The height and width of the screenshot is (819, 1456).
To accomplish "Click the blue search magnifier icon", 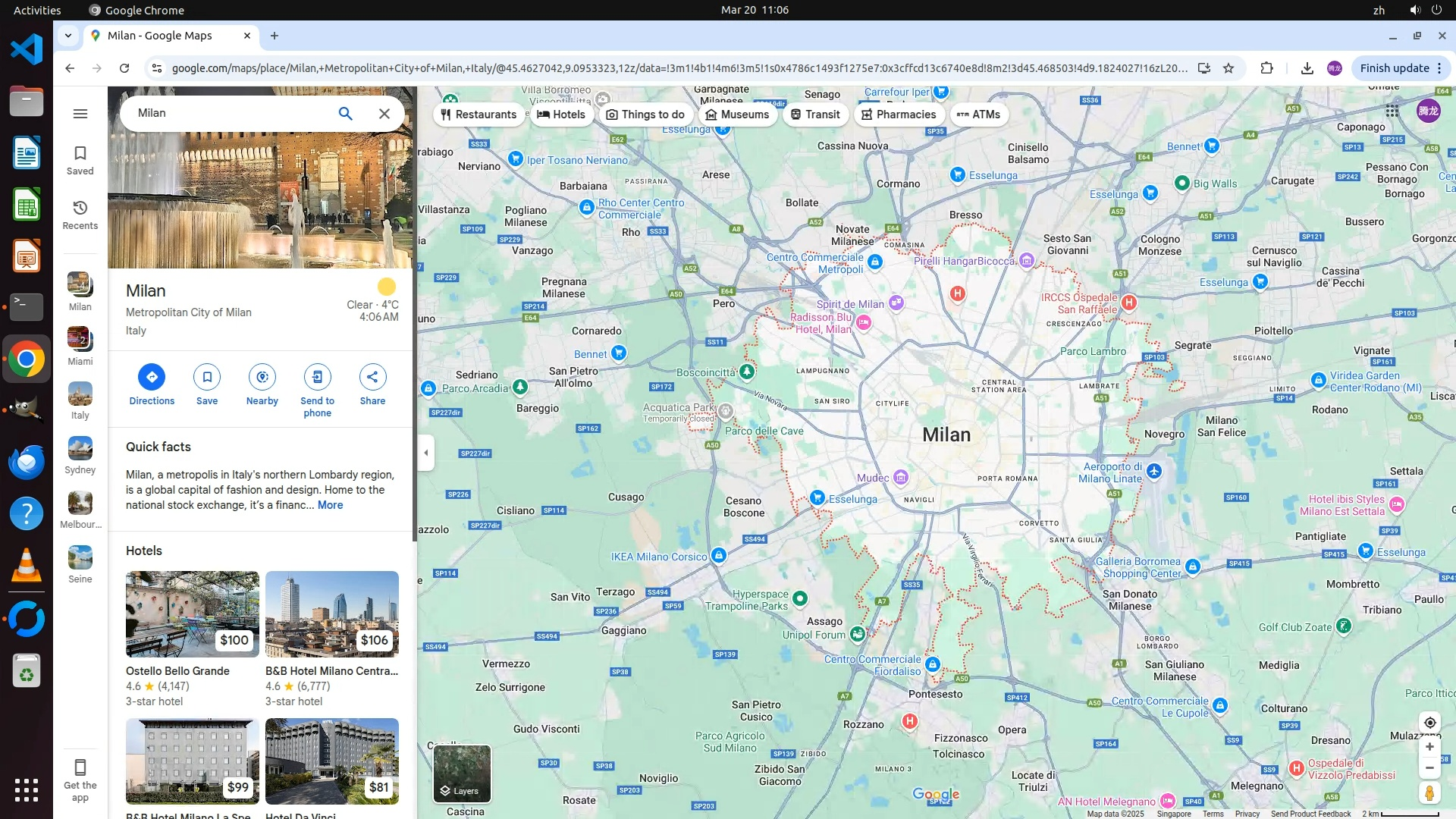I will pyautogui.click(x=345, y=113).
